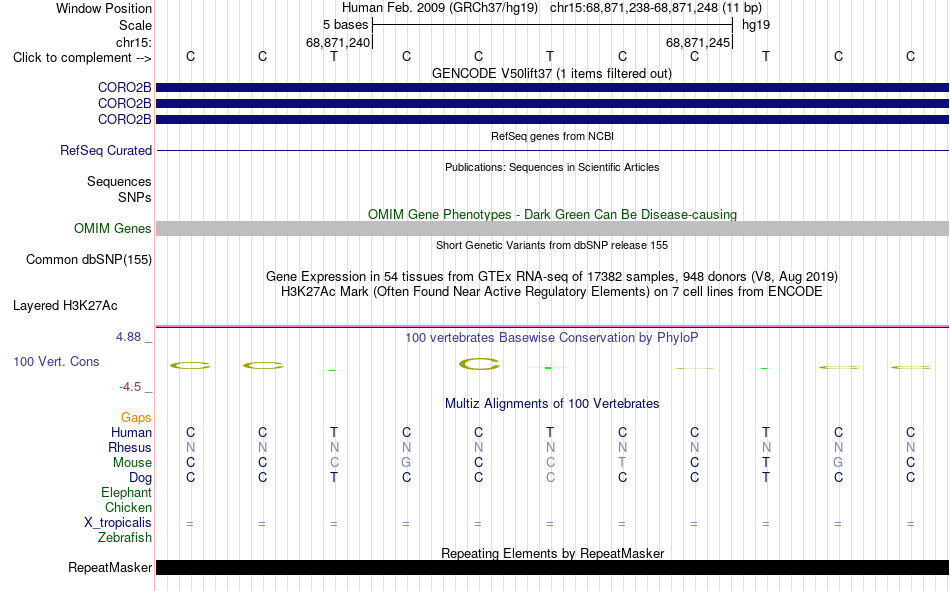
Task: Click the -4.5 PhyloP scale minimum
Action: coord(130,387)
